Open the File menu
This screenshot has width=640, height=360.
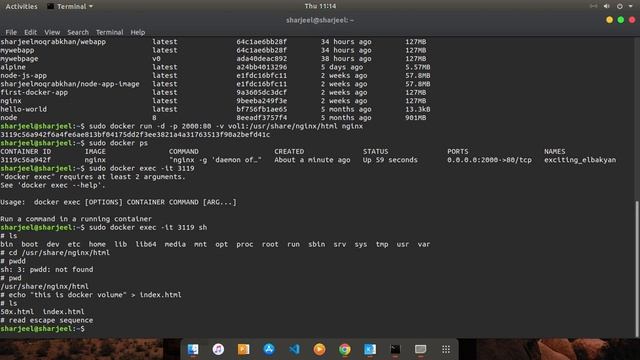[11, 32]
